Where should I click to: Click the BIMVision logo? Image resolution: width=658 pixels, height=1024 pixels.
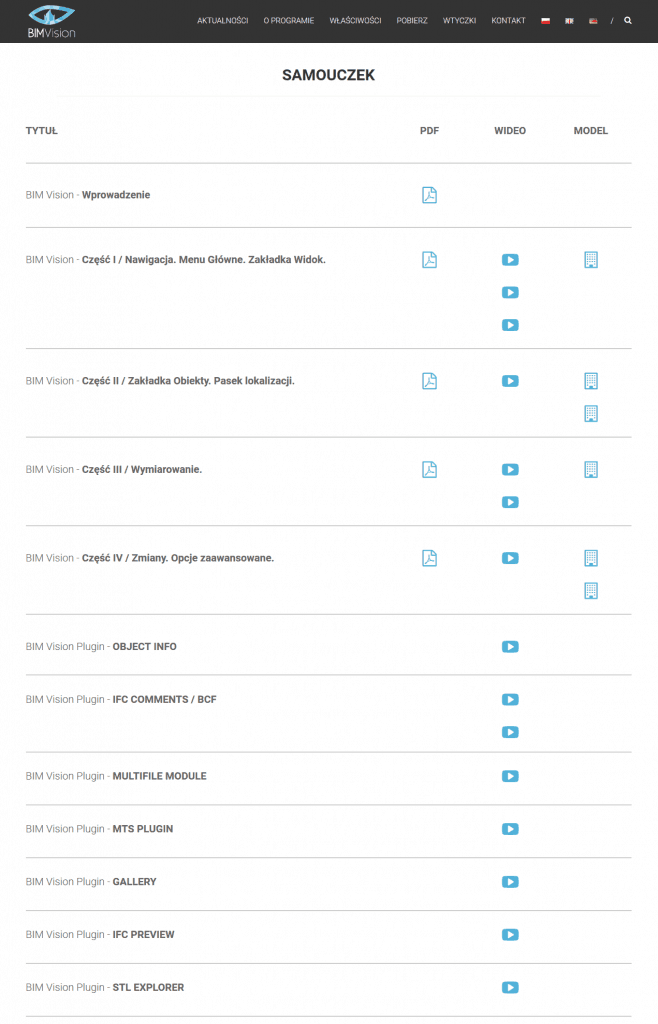coord(52,20)
